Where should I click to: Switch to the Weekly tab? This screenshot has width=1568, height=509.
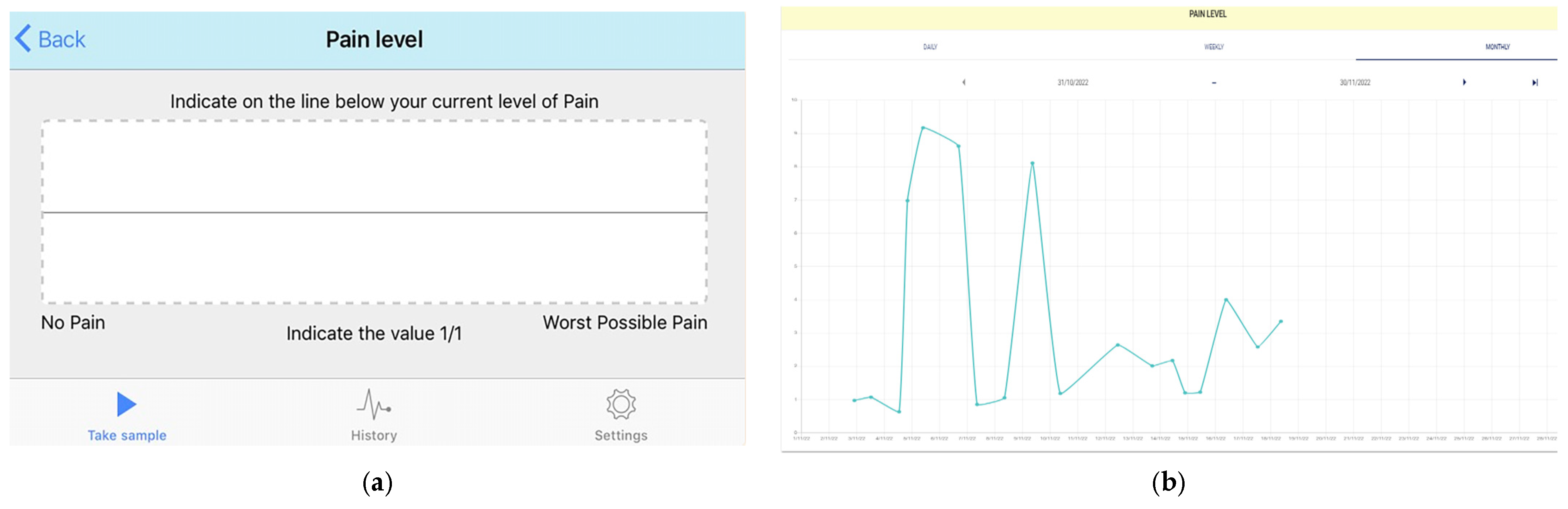pos(1213,47)
